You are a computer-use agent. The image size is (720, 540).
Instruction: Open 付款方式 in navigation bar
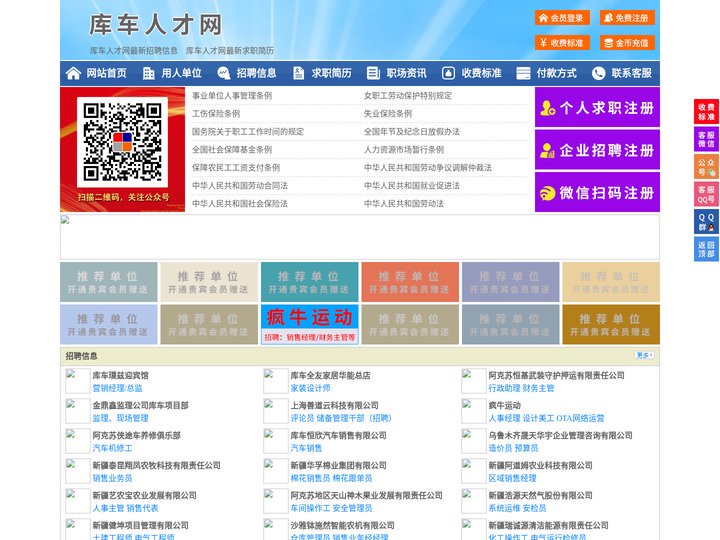pyautogui.click(x=557, y=73)
